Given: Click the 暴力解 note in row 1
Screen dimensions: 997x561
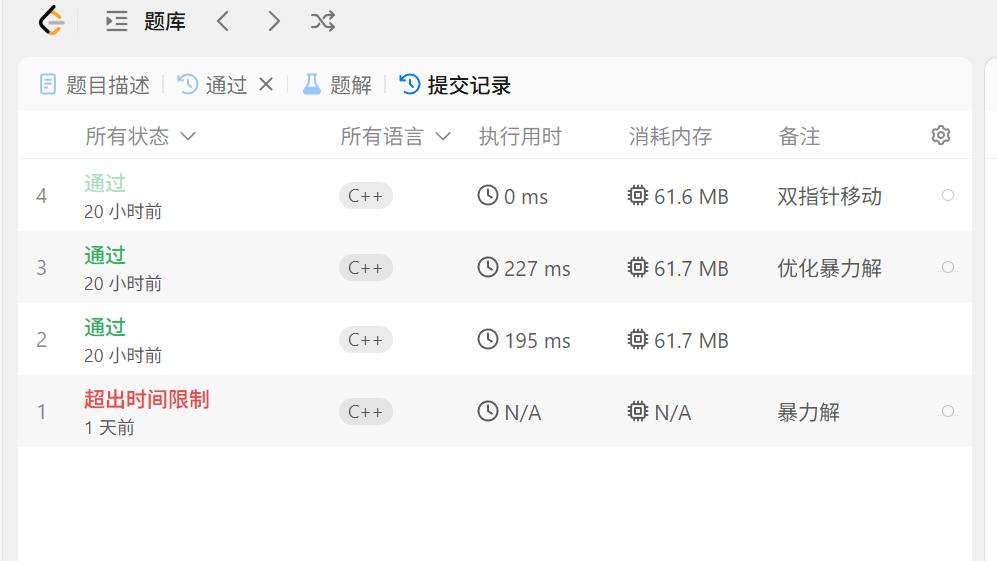Looking at the screenshot, I should 809,412.
